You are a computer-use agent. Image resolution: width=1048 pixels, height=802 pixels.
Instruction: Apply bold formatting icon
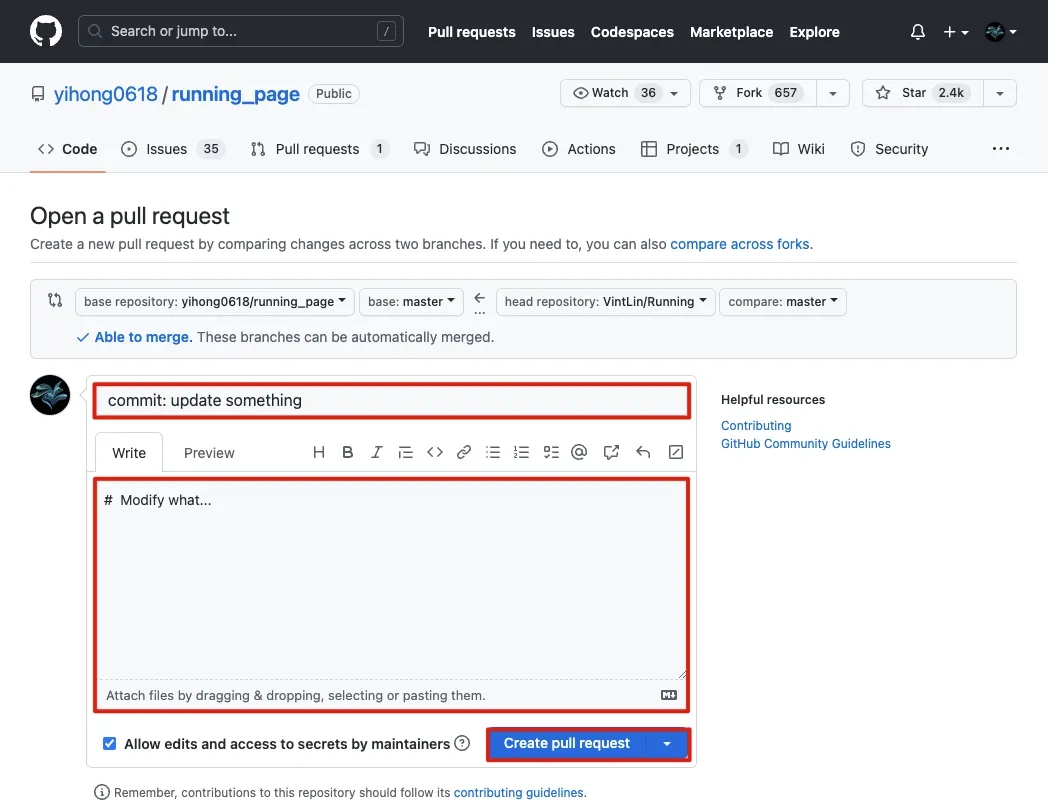(x=348, y=452)
